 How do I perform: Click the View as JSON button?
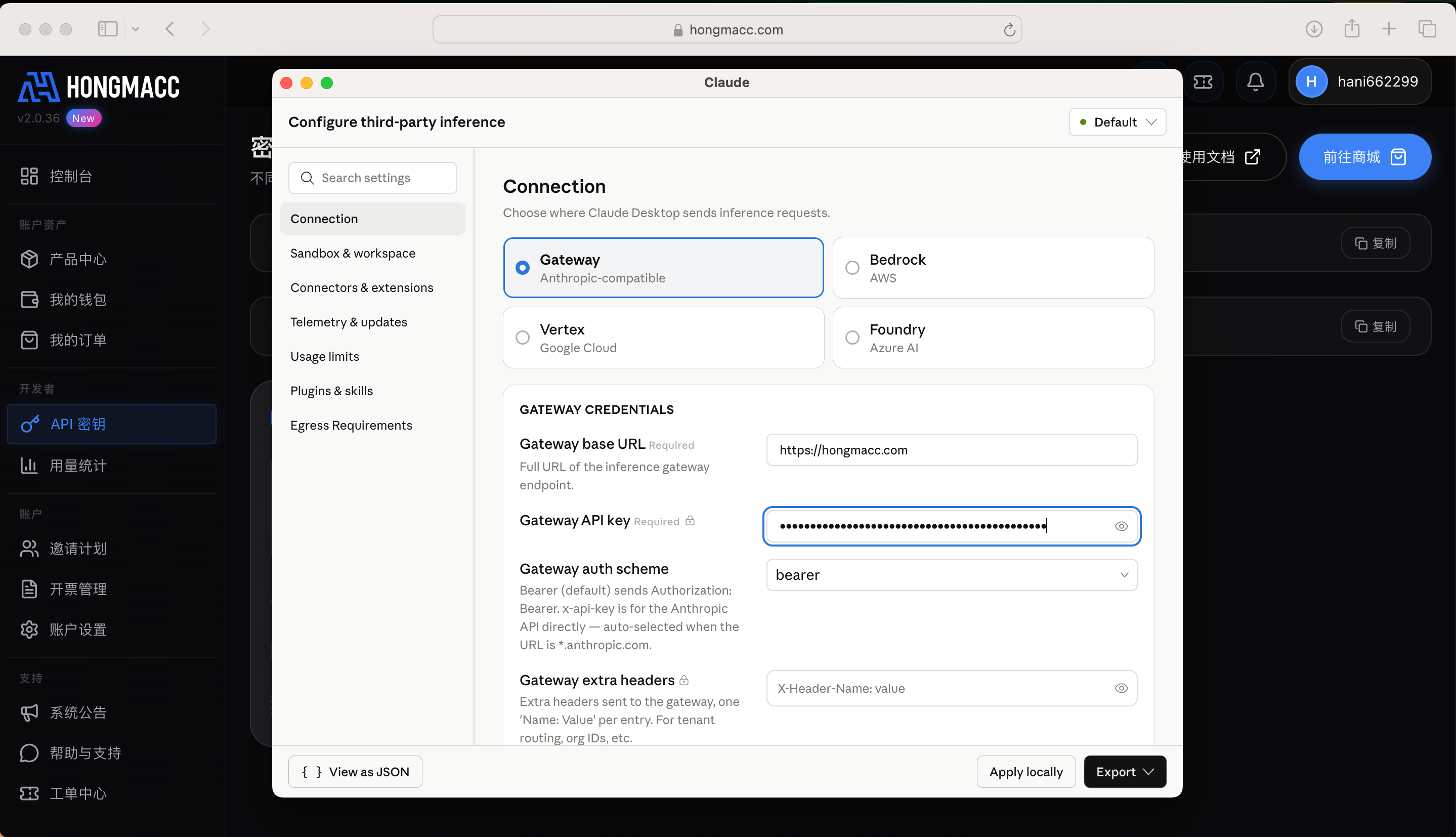click(x=355, y=771)
